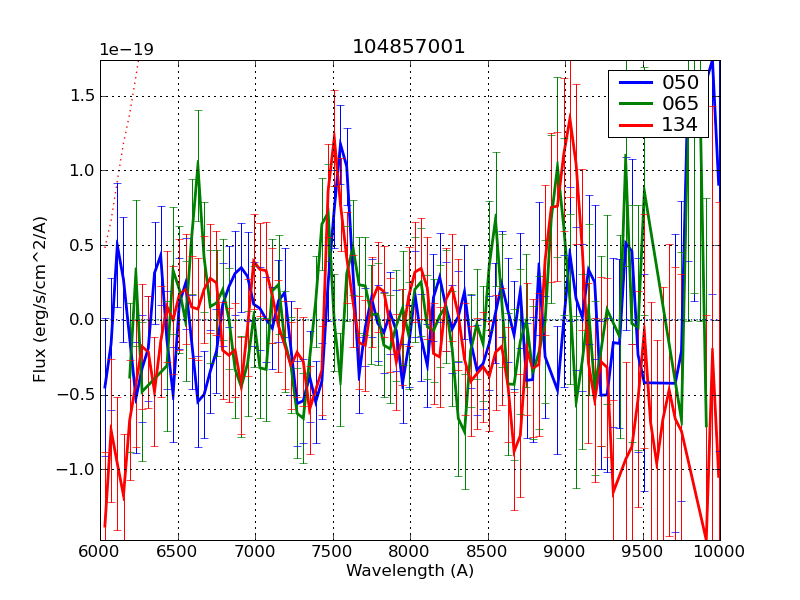
Task: Click the 10000 x-axis tick label
Action: [719, 550]
